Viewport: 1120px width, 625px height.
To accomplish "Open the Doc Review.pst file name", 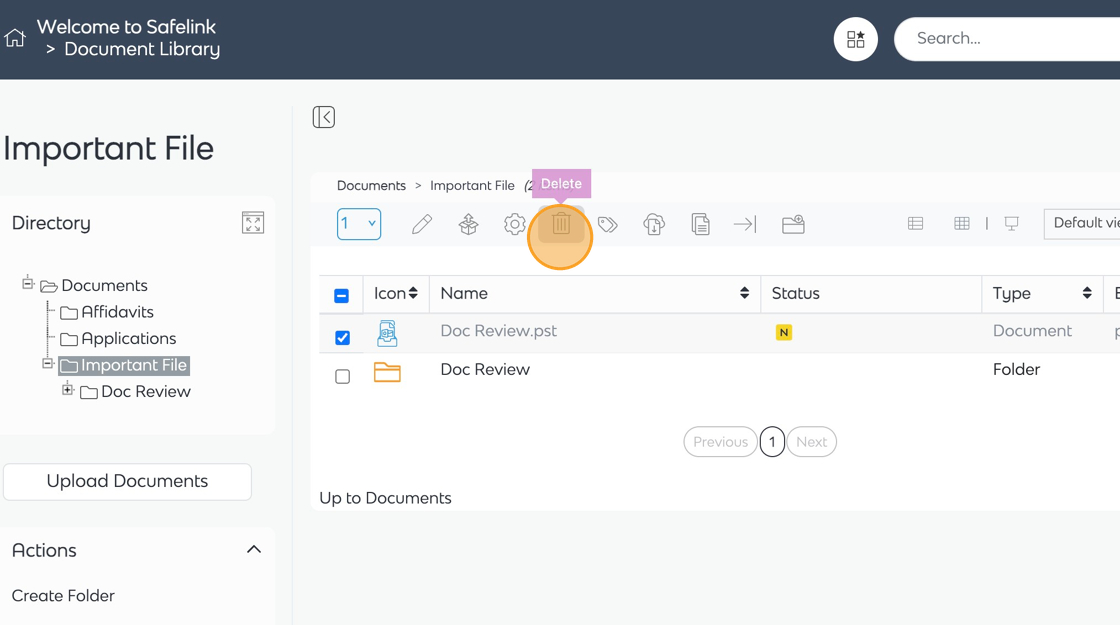I will pyautogui.click(x=499, y=331).
